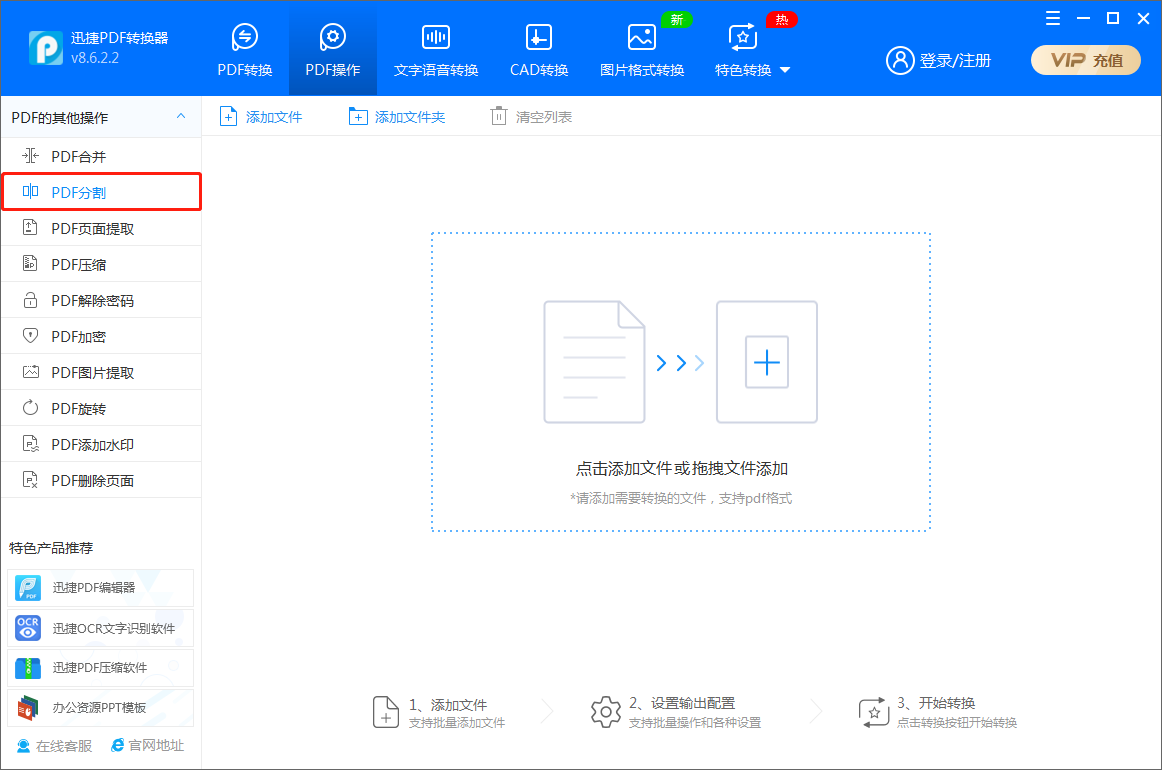Click the 开始转换 step icon
The image size is (1162, 770).
[x=874, y=712]
